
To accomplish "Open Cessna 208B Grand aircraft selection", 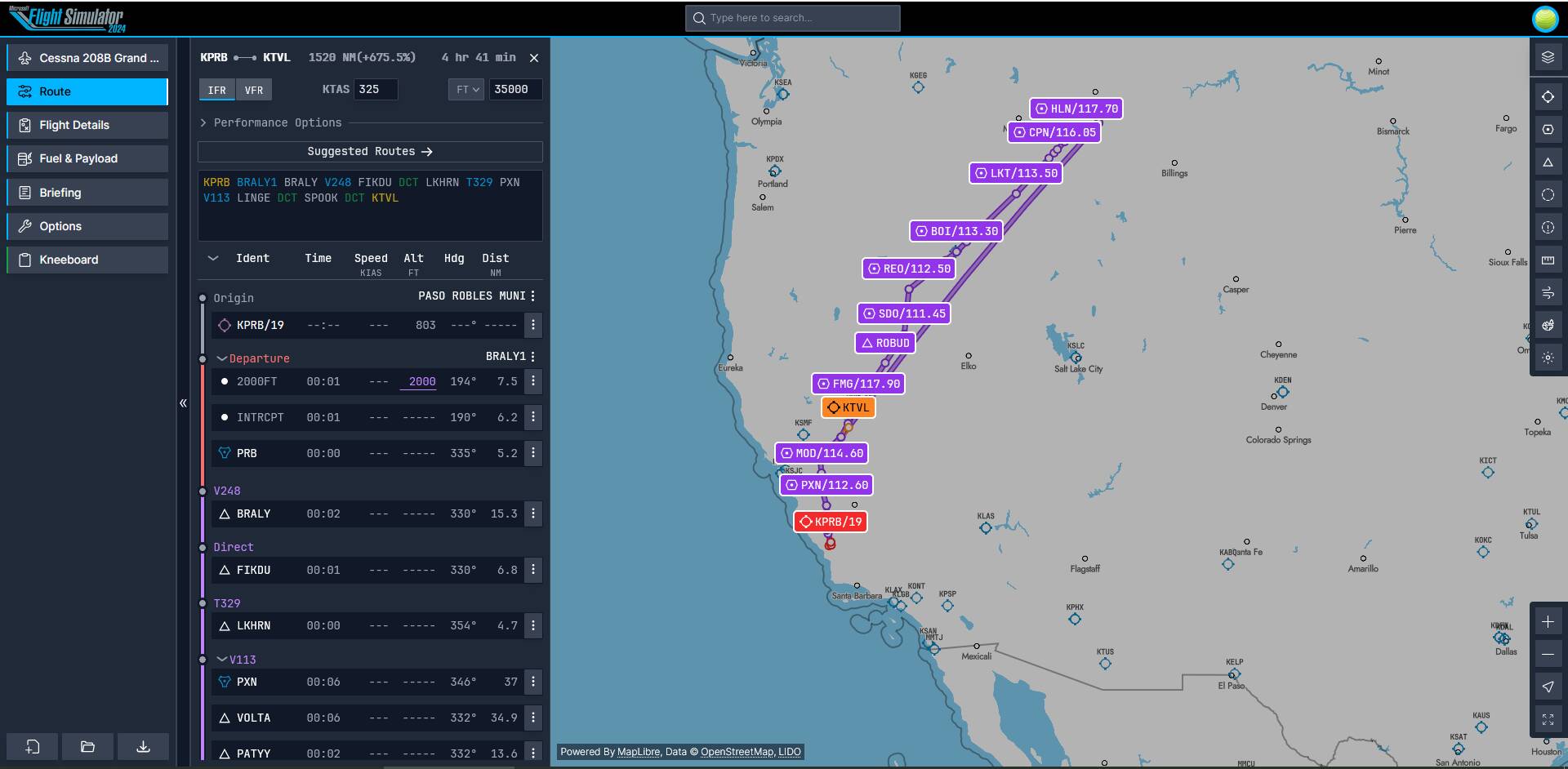I will point(87,58).
